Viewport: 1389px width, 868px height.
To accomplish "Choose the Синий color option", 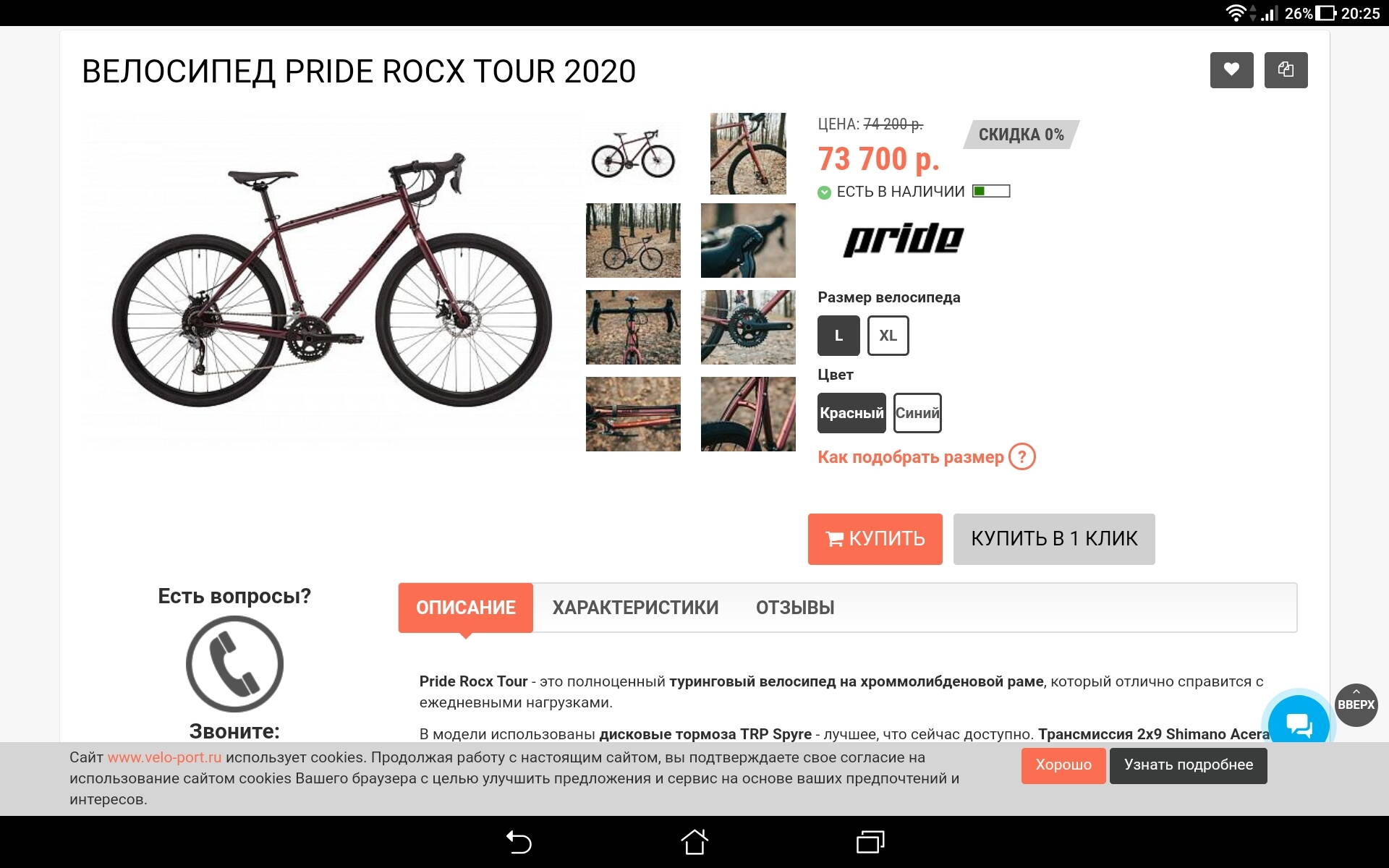I will click(x=917, y=413).
